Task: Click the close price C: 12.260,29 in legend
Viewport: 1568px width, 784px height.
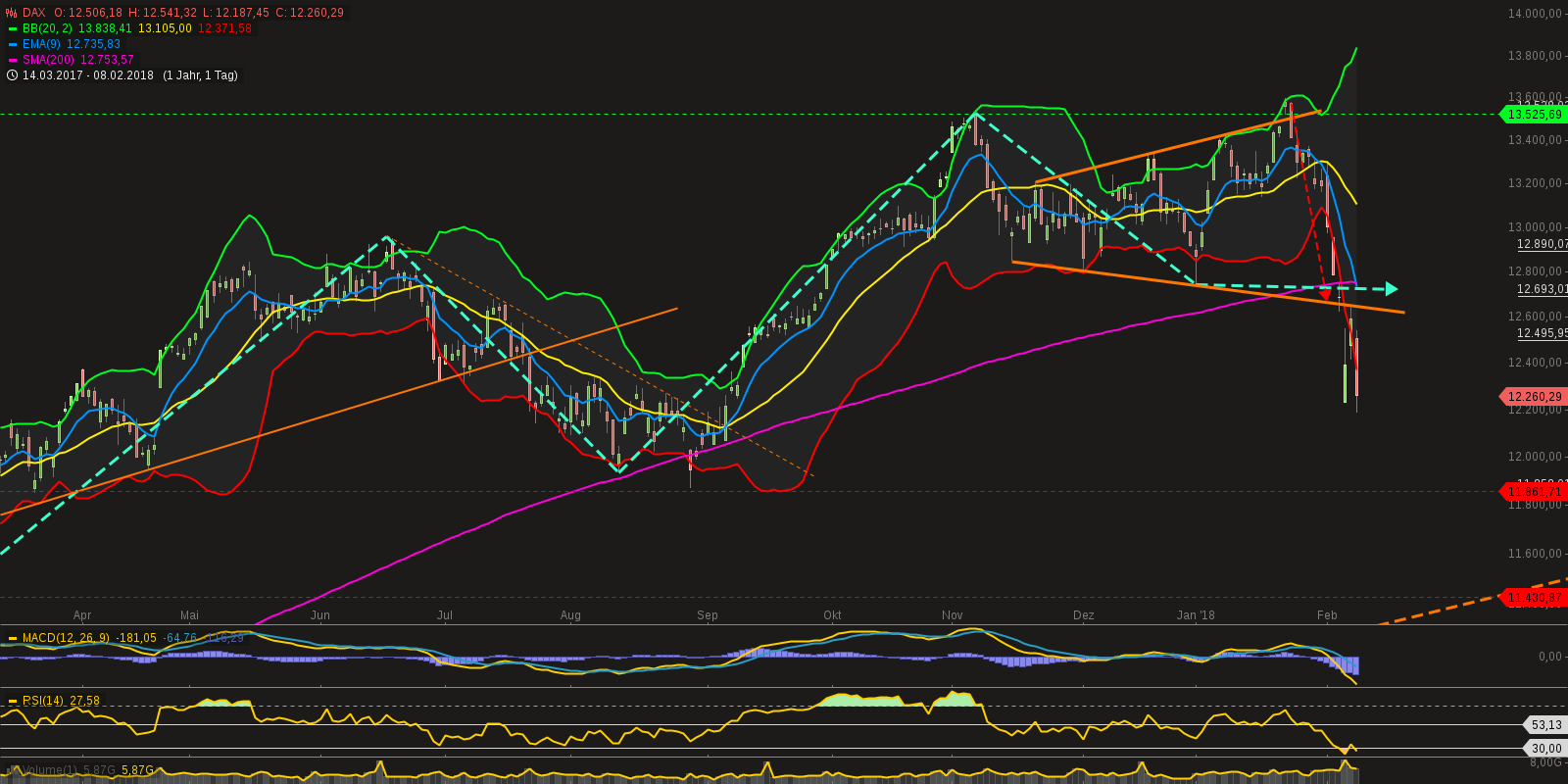Action: click(x=310, y=13)
